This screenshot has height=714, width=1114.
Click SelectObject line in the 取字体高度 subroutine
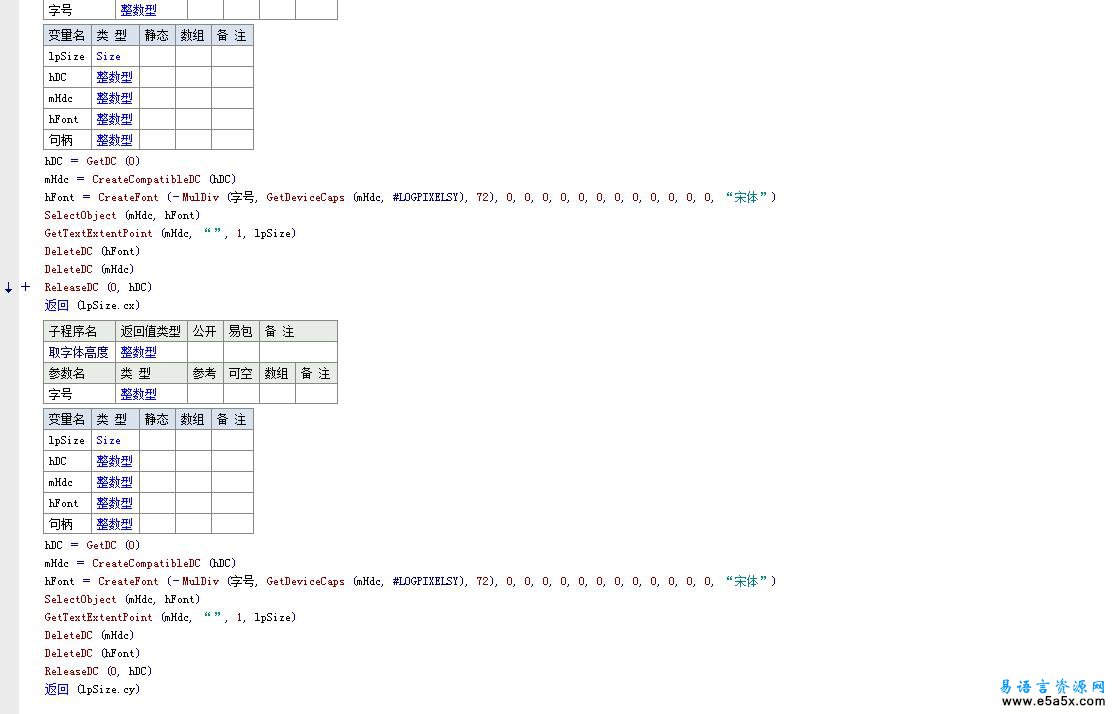[122, 599]
